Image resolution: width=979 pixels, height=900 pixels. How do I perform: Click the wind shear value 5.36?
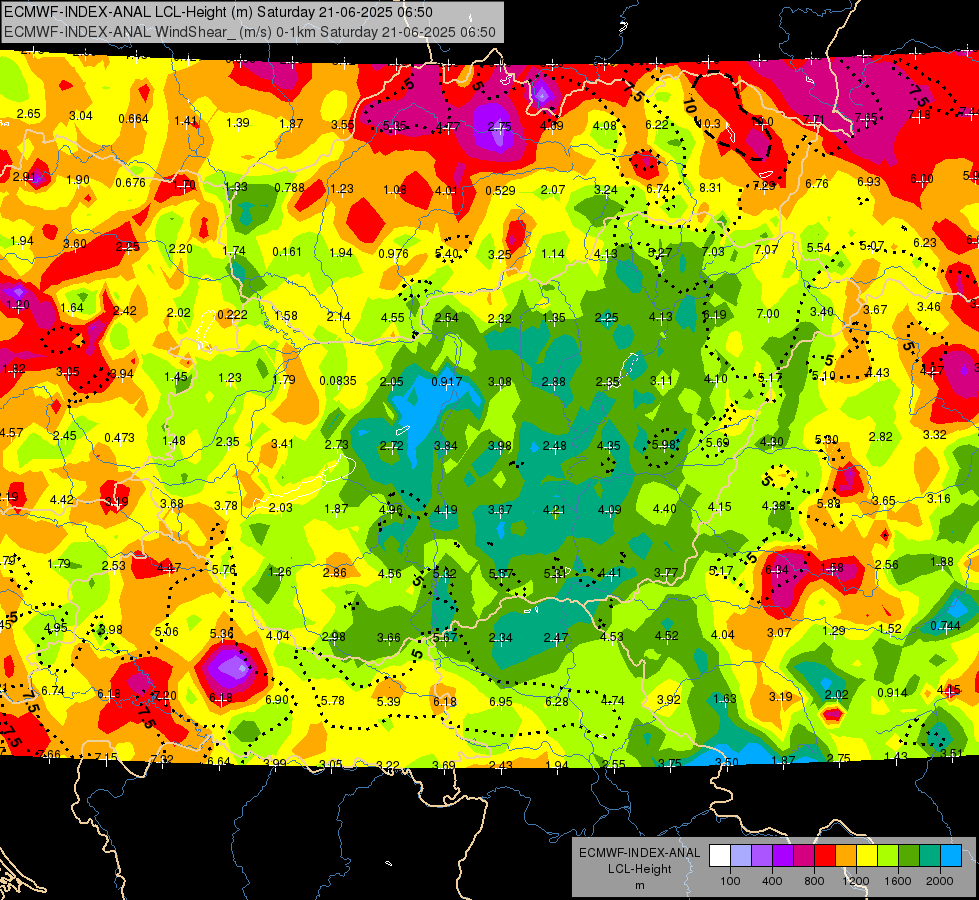tap(222, 634)
